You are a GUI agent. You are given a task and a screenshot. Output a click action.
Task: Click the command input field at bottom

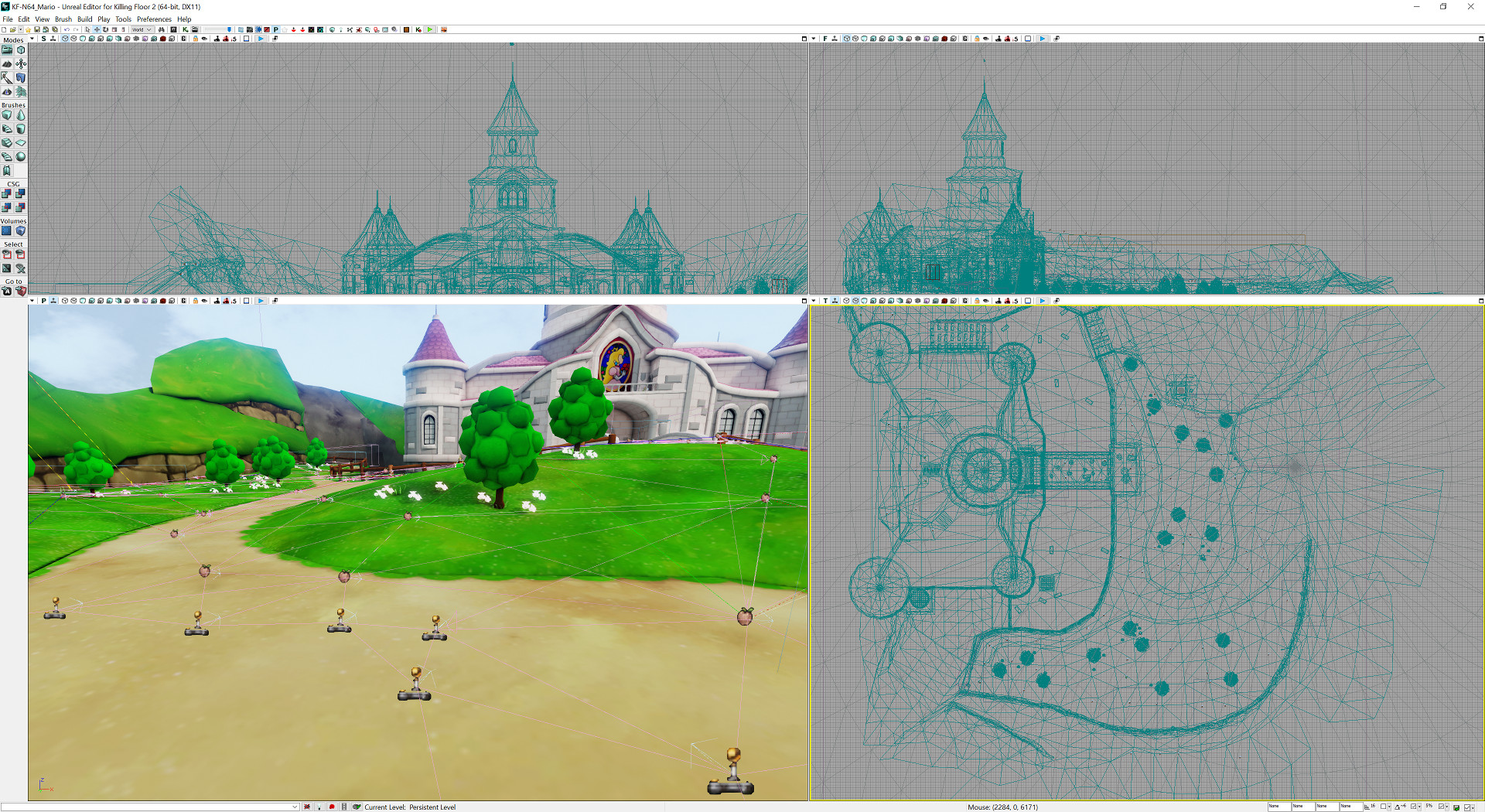click(149, 807)
